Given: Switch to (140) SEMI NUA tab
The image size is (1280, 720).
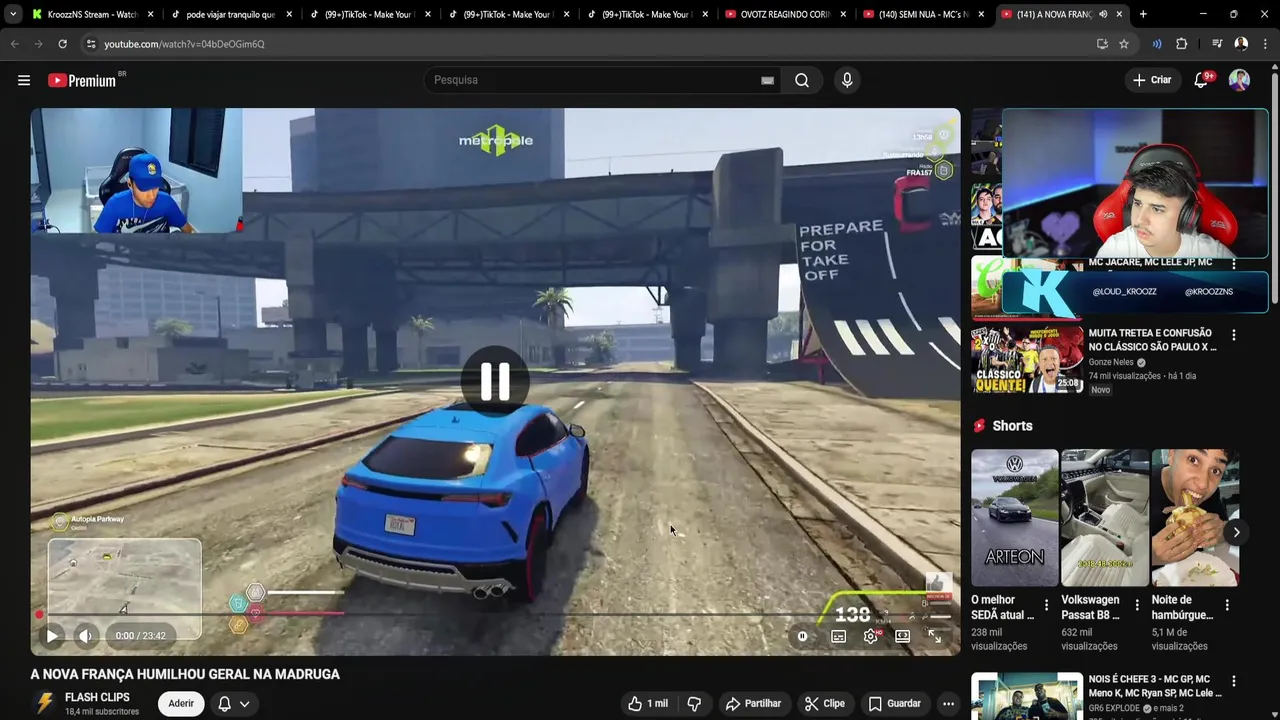Looking at the screenshot, I should pyautogui.click(x=923, y=14).
